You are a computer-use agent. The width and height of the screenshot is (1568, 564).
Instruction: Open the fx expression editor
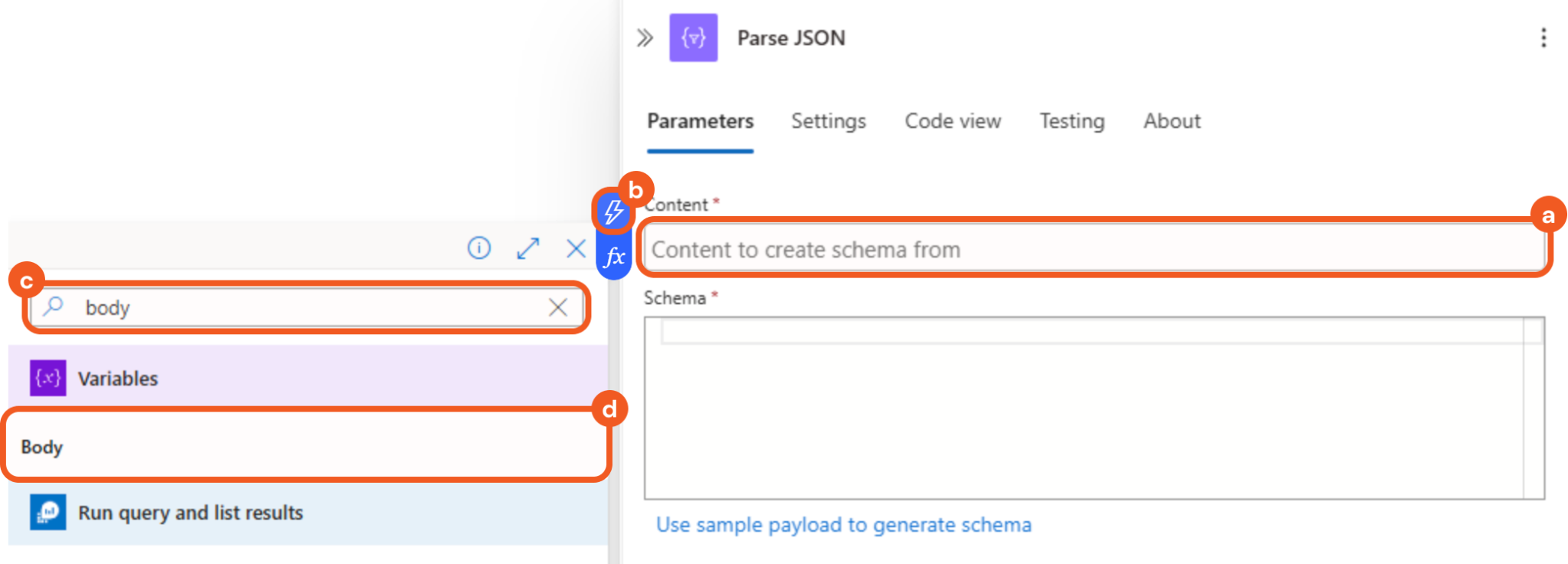(613, 257)
